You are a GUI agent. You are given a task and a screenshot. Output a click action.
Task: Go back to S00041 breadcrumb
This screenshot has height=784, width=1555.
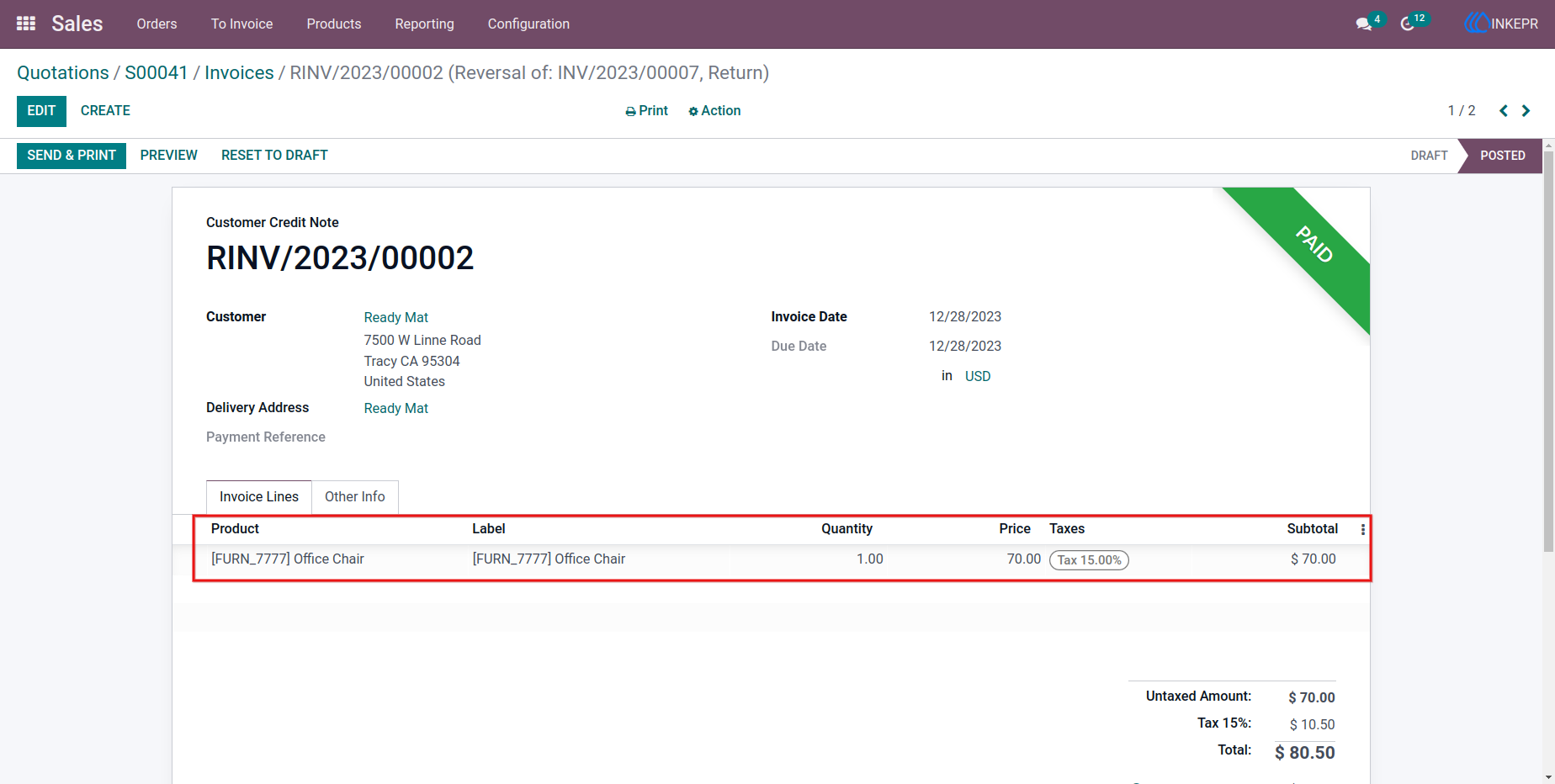[157, 73]
